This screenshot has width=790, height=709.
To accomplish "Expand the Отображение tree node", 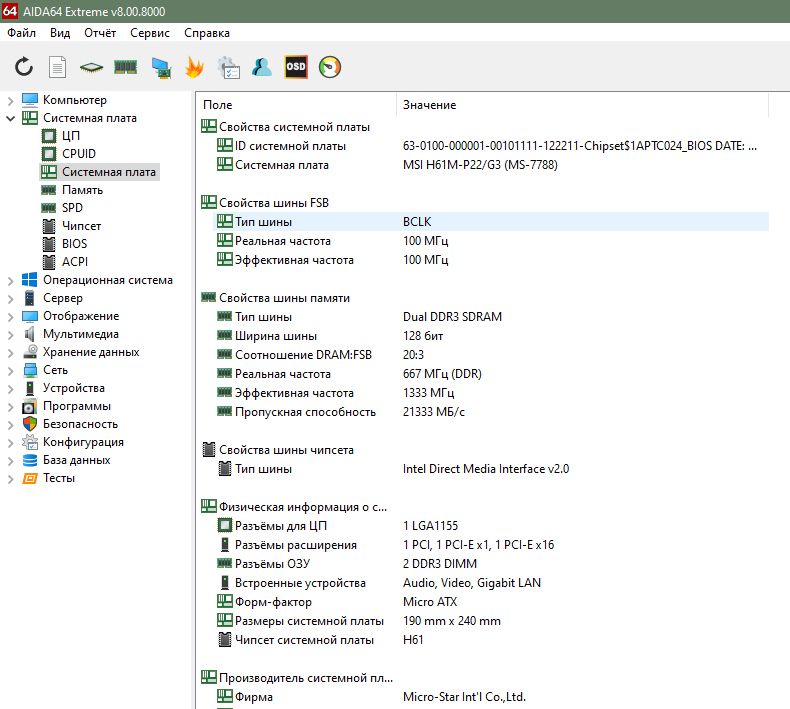I will pos(11,317).
